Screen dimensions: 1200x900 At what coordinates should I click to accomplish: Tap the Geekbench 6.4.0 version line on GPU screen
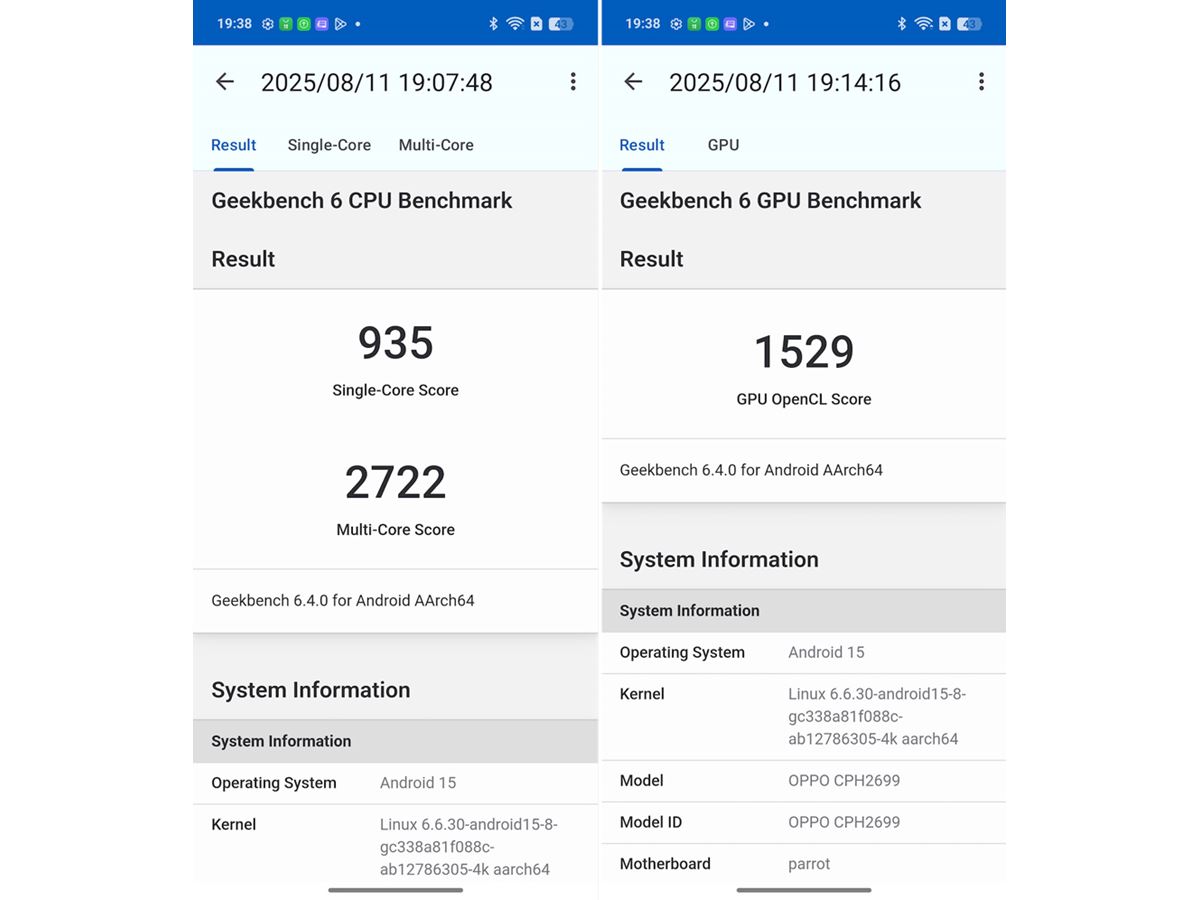pos(751,470)
